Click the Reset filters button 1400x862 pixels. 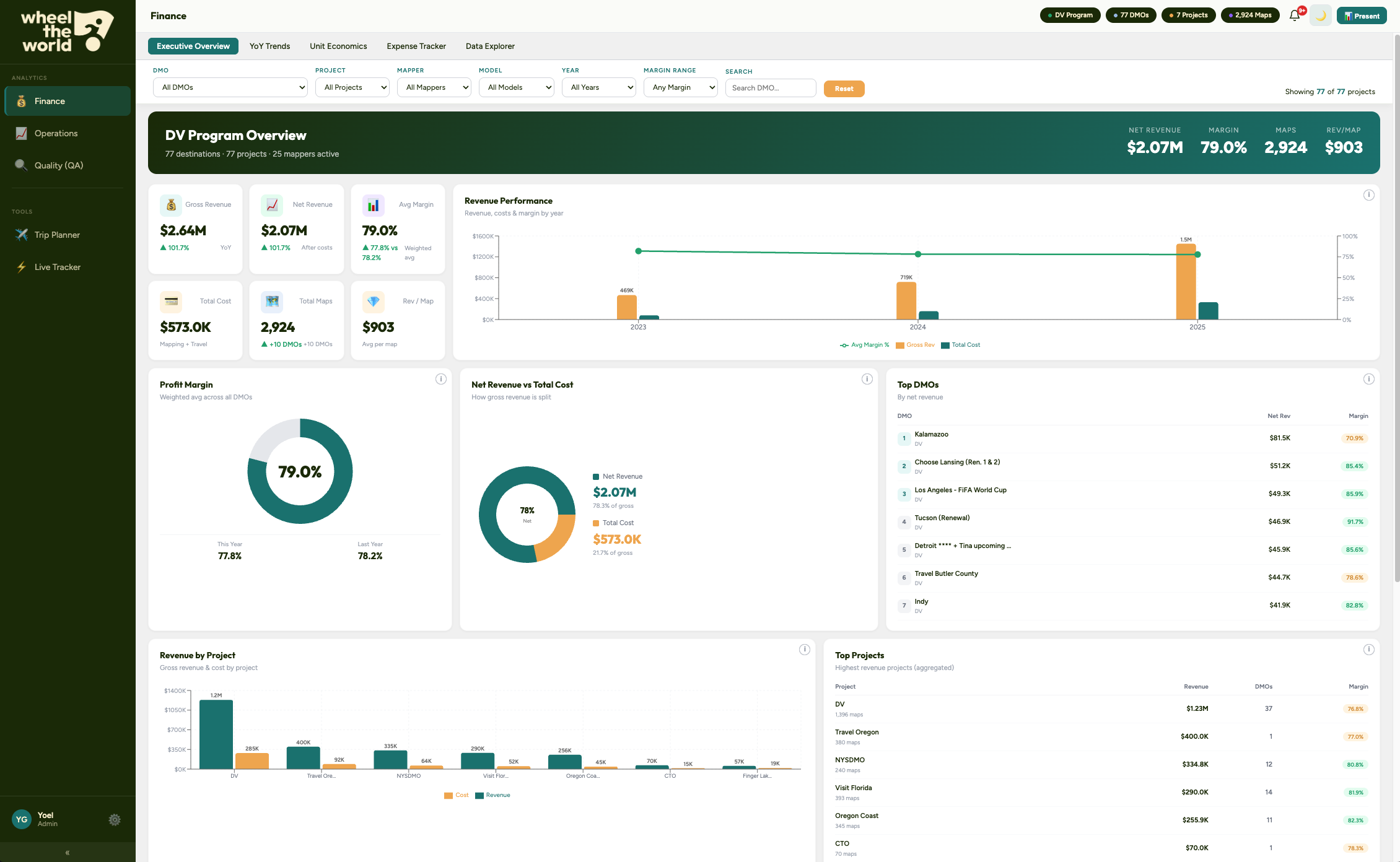[x=844, y=89]
